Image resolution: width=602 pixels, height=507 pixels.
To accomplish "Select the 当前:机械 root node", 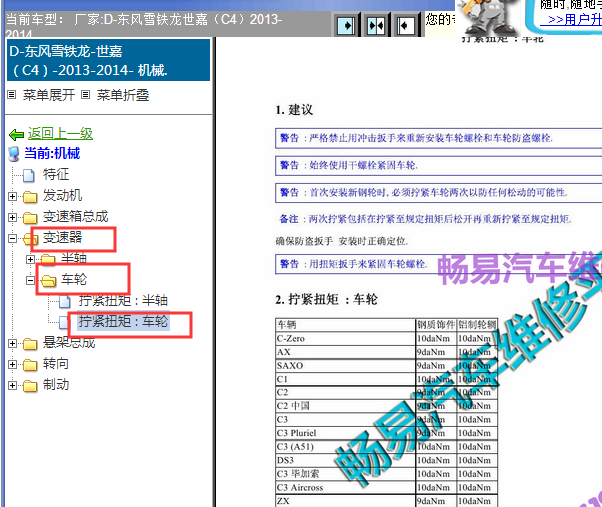I will [52, 153].
